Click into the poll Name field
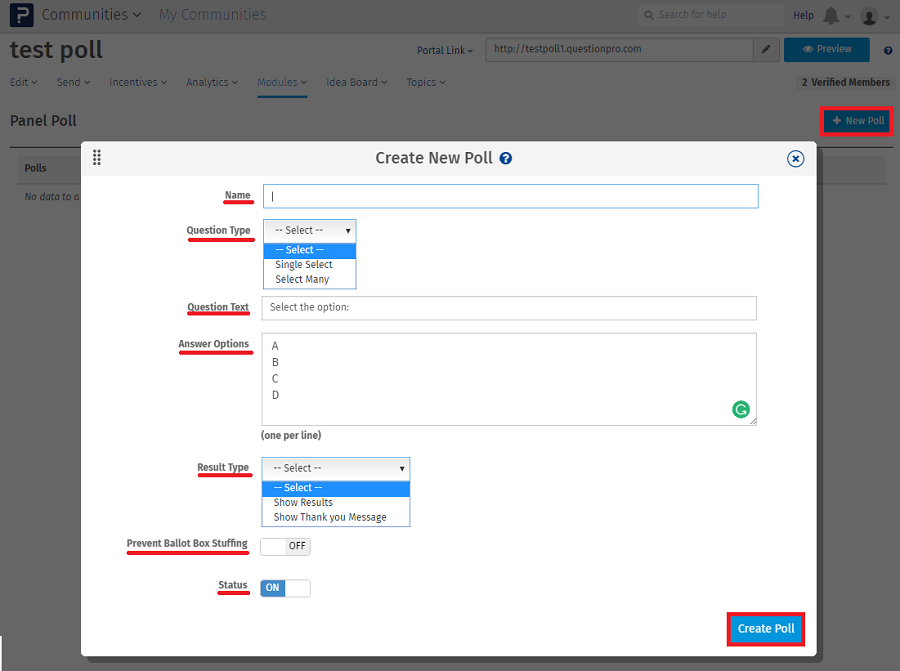The image size is (900, 671). [510, 196]
